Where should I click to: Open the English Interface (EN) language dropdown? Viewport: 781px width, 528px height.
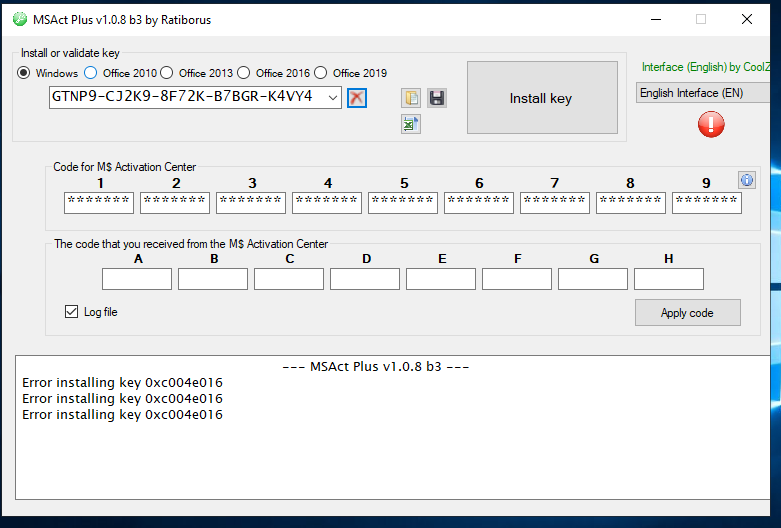703,93
